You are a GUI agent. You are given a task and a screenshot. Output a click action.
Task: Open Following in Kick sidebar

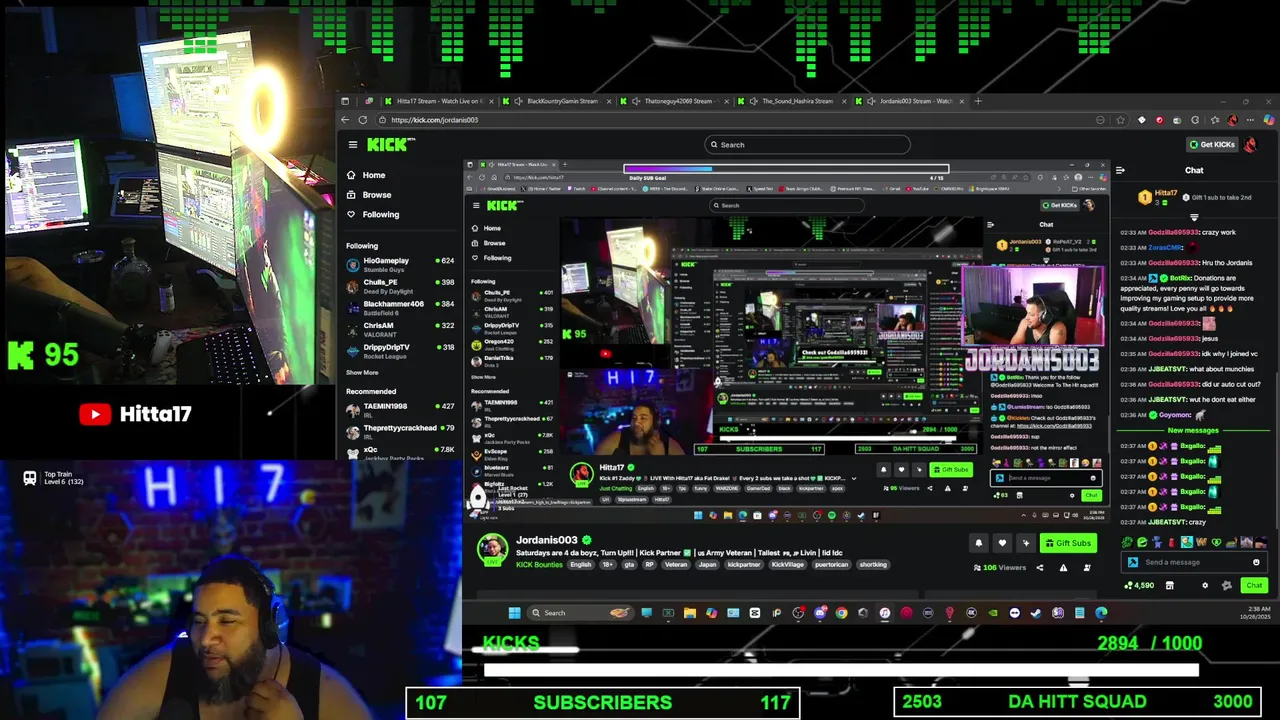click(x=380, y=214)
